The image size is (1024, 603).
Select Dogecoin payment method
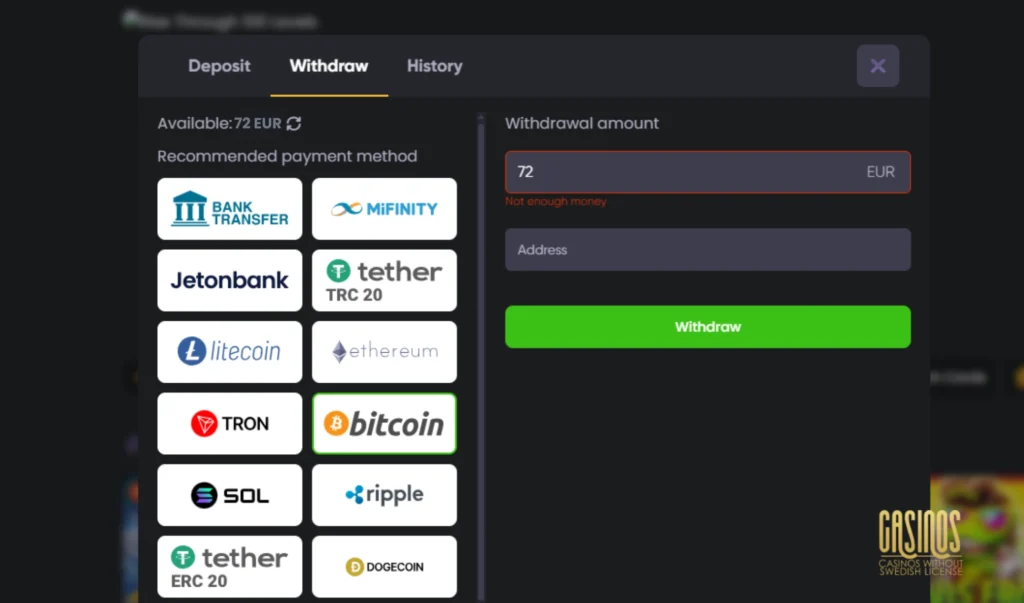coord(384,566)
